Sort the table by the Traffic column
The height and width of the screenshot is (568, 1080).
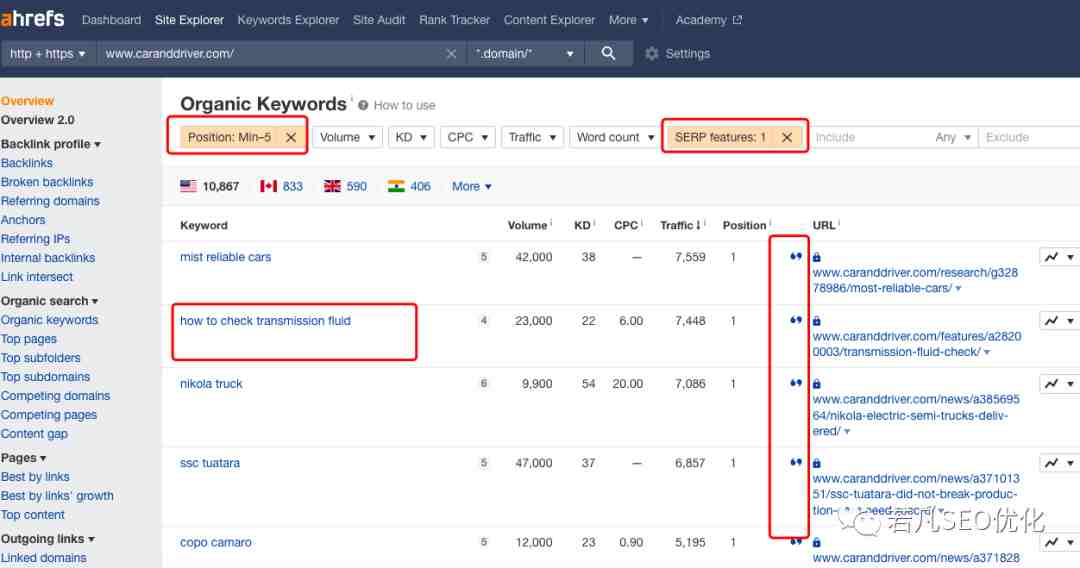pyautogui.click(x=680, y=225)
